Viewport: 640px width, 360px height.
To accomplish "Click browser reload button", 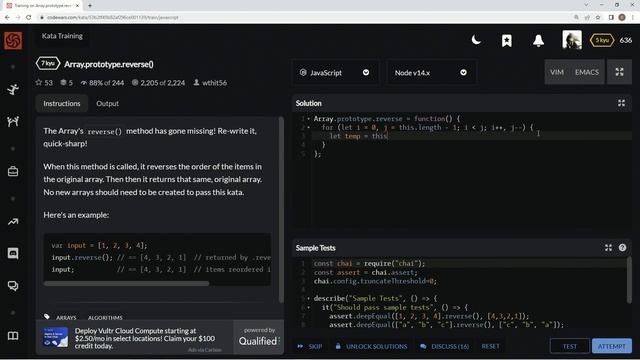I will 29,17.
